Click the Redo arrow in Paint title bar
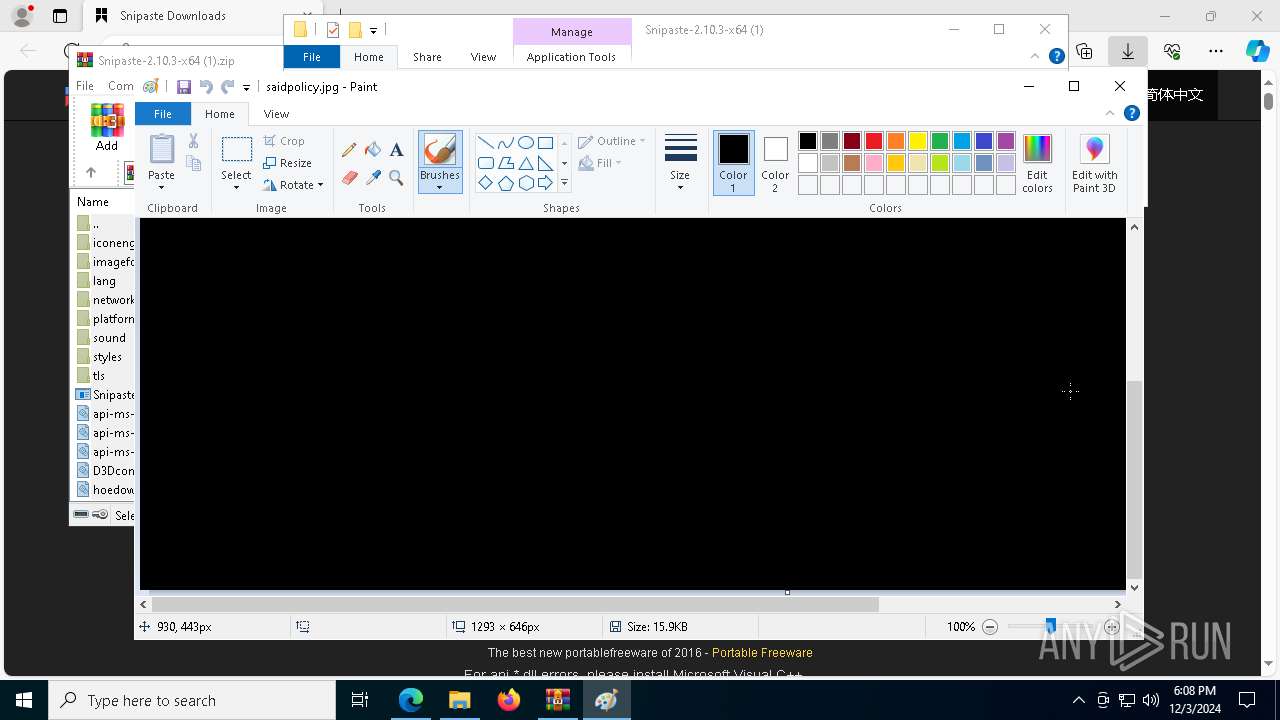 pyautogui.click(x=228, y=87)
